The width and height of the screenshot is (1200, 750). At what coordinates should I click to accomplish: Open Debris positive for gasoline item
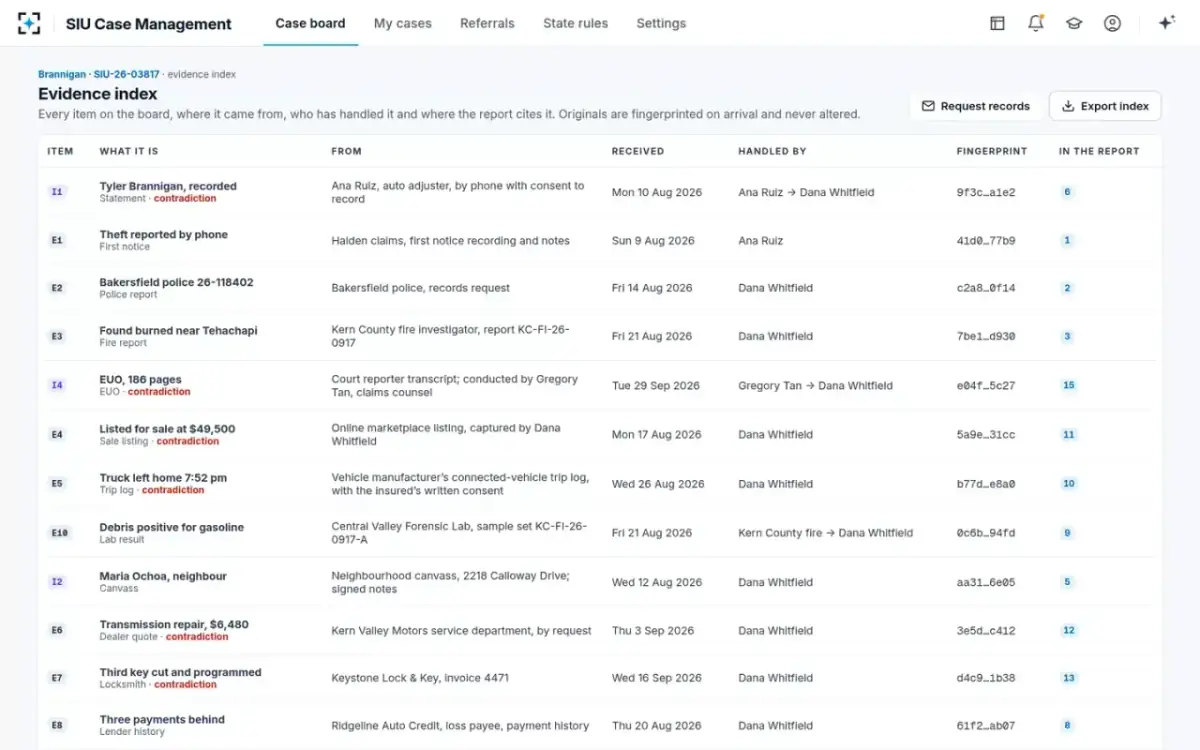[x=171, y=527]
